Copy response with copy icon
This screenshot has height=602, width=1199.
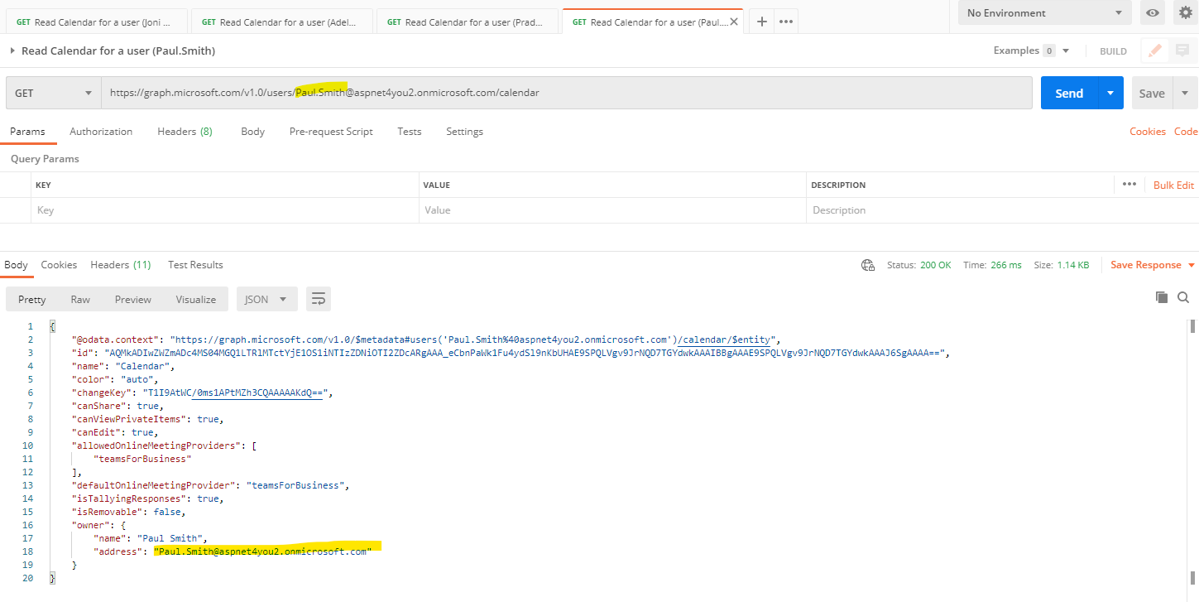pyautogui.click(x=1162, y=298)
